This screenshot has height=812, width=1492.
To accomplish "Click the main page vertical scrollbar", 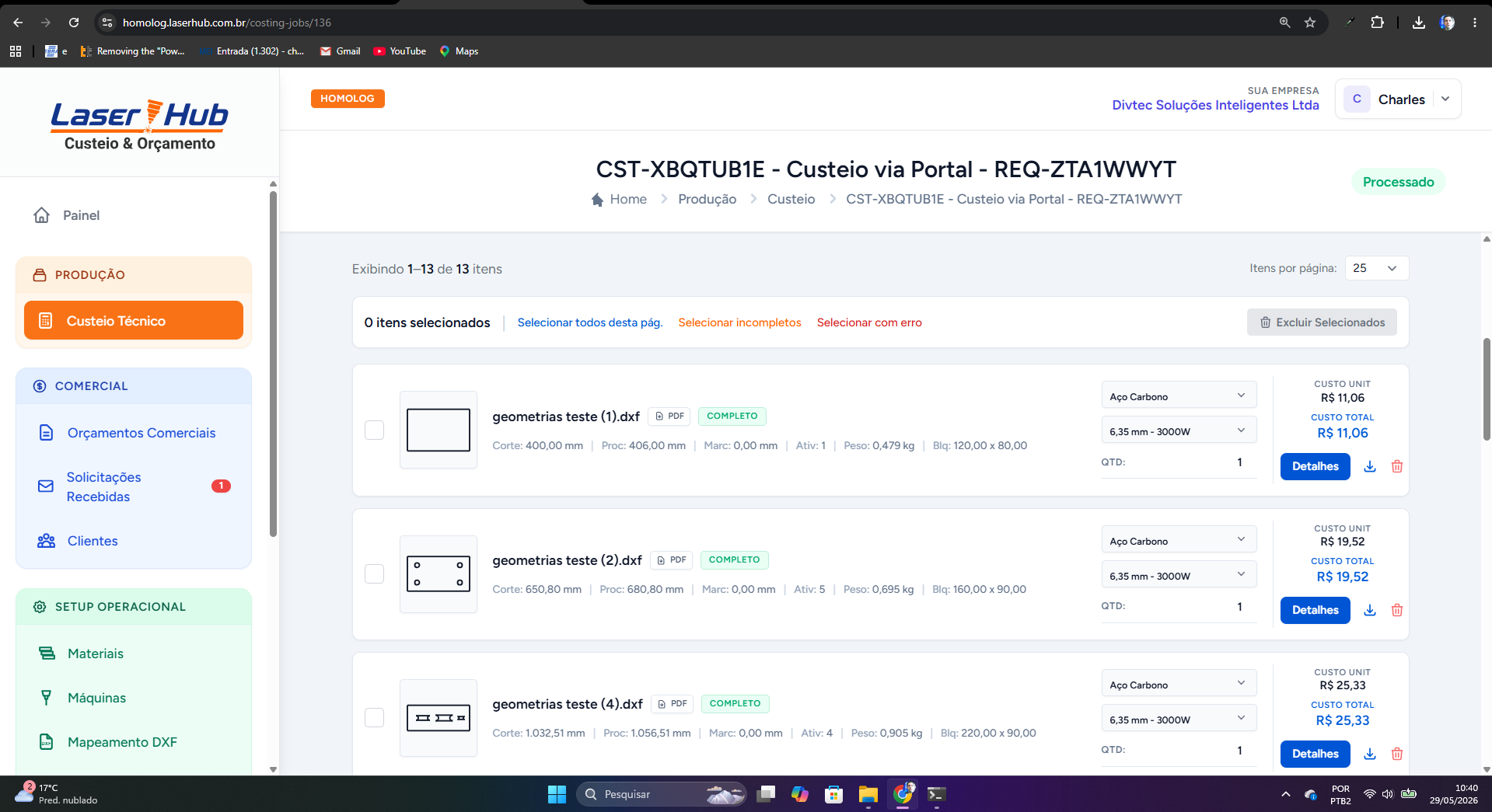I will (1487, 389).
